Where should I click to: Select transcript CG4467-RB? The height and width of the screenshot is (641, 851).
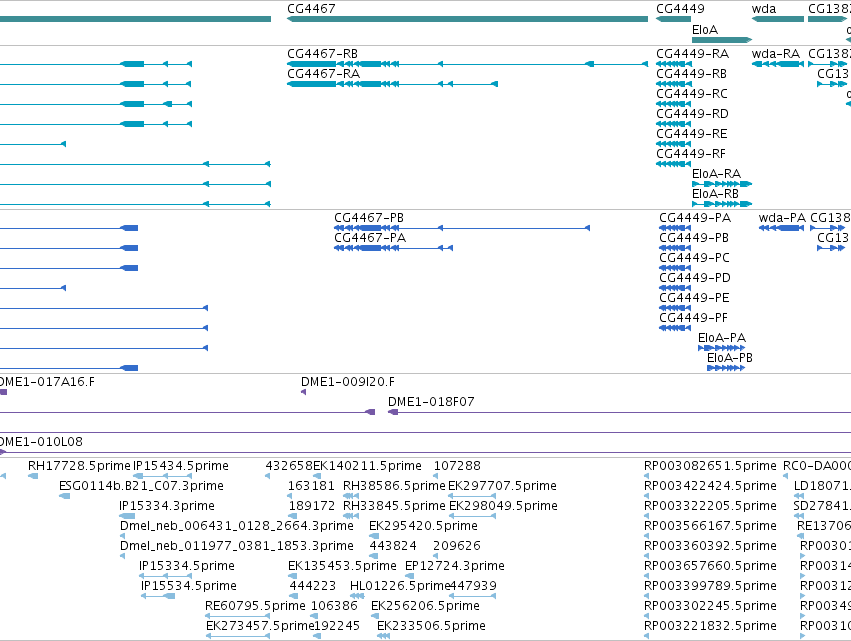(x=467, y=64)
